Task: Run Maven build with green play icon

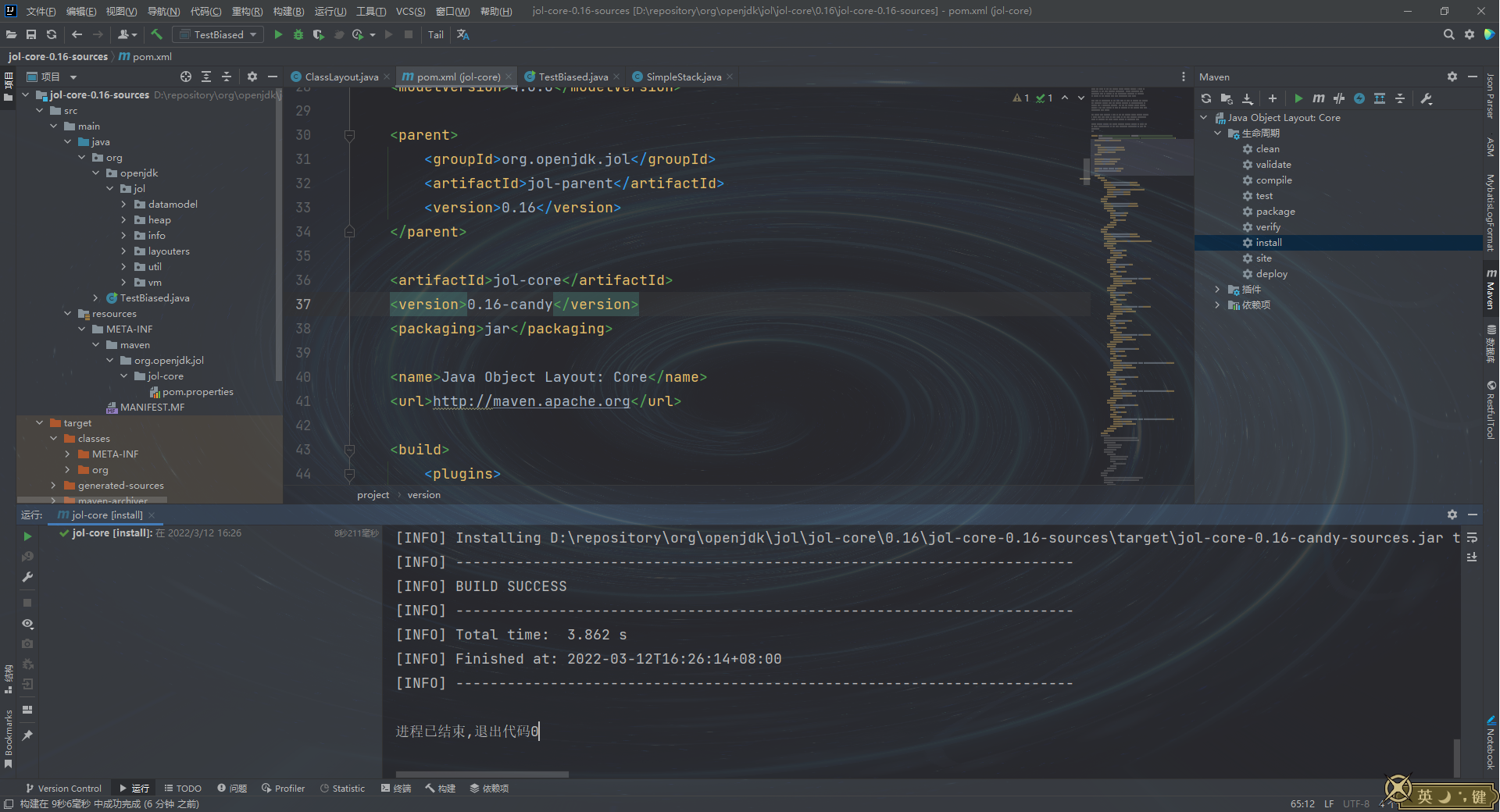Action: click(1298, 98)
